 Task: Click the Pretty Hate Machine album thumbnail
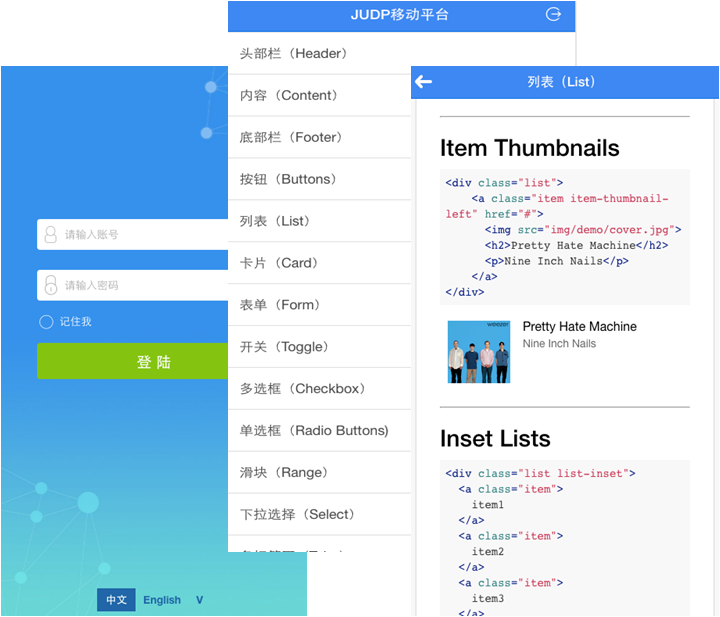(478, 351)
